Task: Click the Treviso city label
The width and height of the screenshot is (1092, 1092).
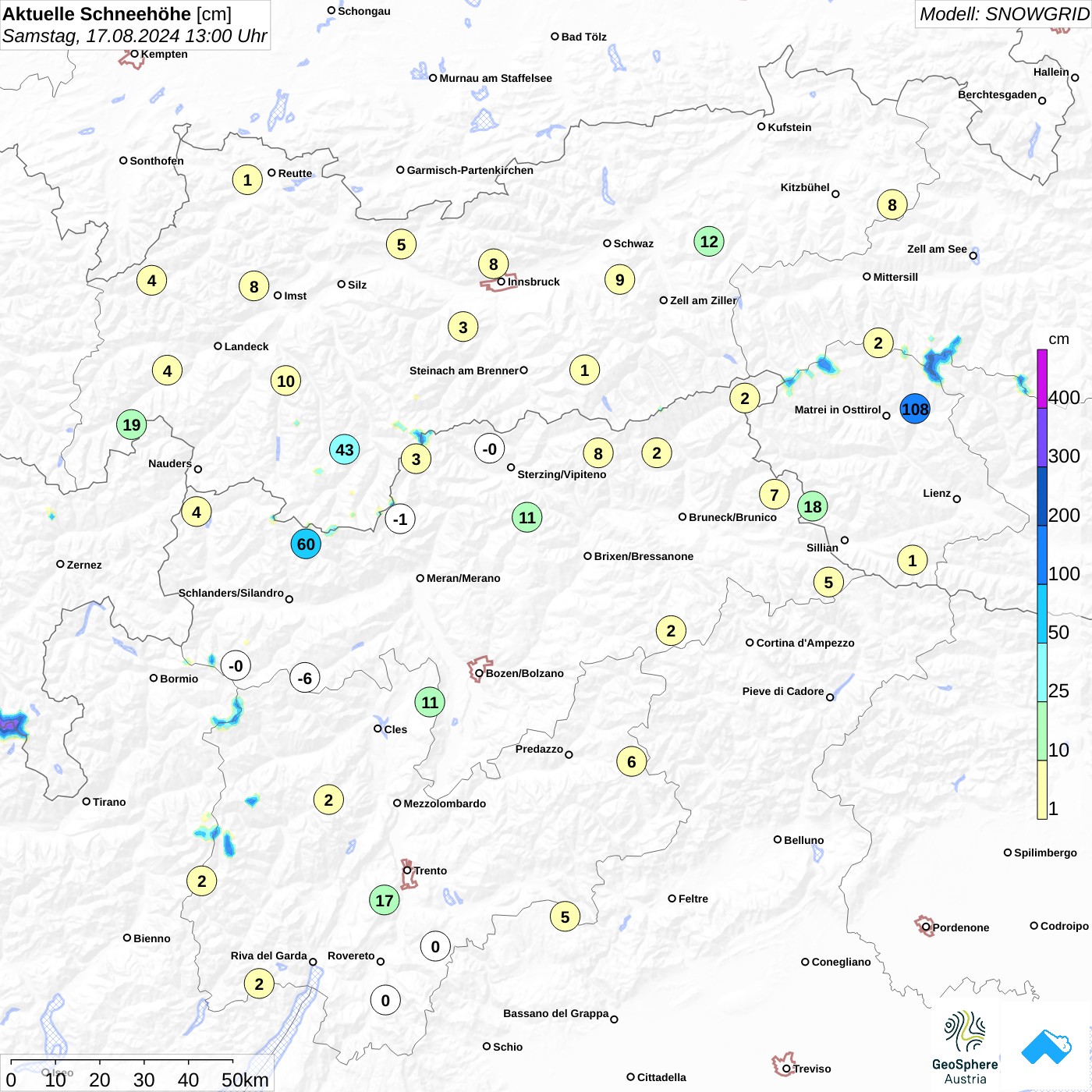Action: (812, 1069)
